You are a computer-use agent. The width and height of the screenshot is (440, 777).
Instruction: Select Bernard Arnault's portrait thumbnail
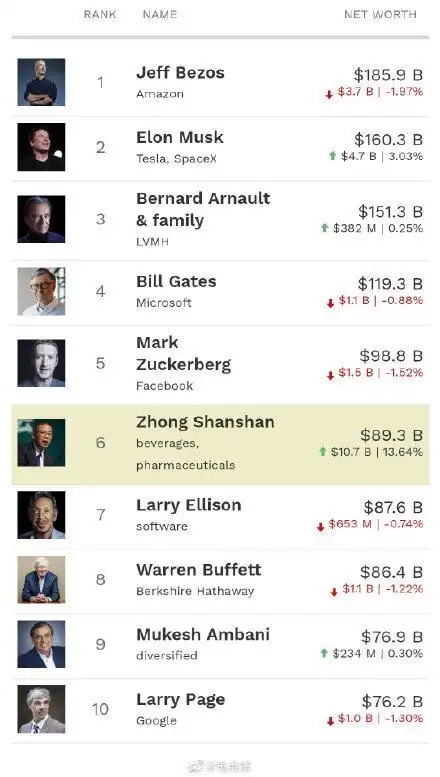(41, 219)
